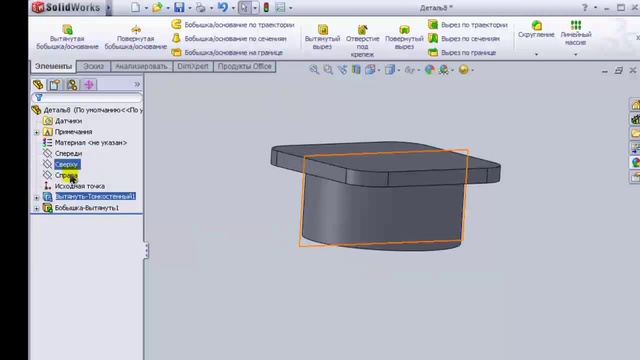The width and height of the screenshot is (640, 360).
Task: Open the SolidWorks menu flyout arrow
Action: 109,7
